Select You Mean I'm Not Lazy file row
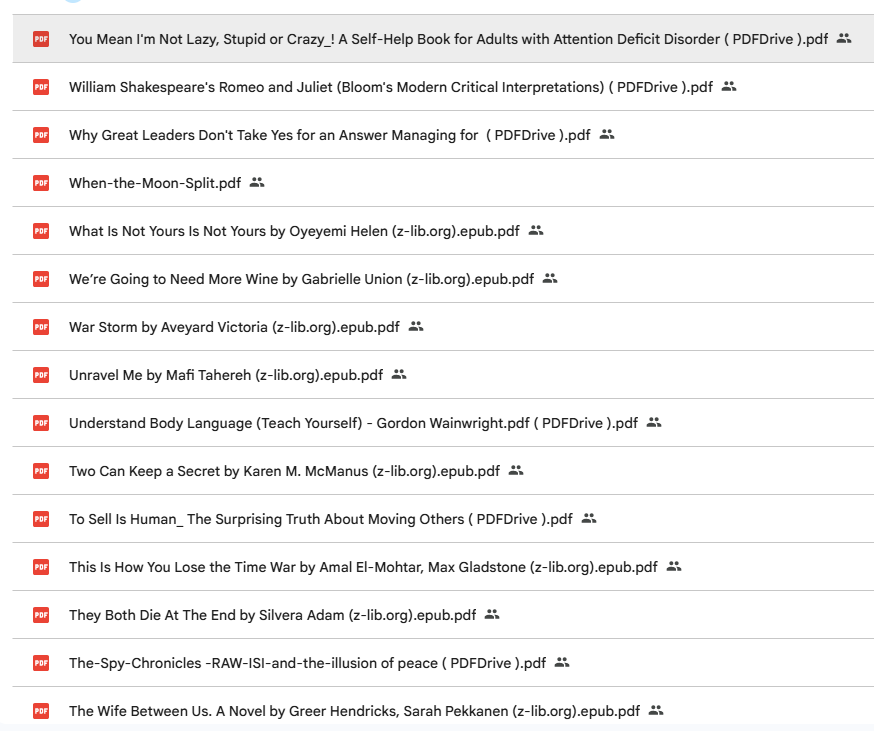The image size is (874, 731). (443, 38)
